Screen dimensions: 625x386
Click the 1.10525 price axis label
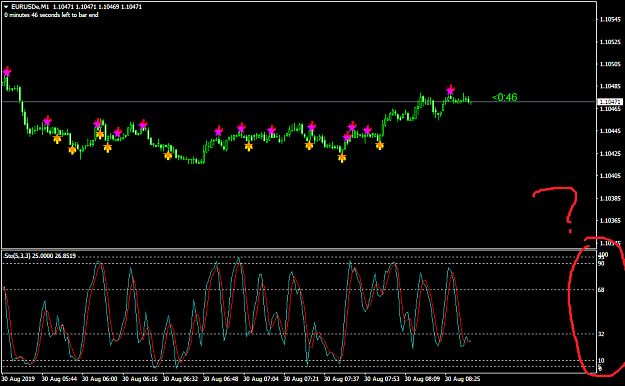[610, 42]
